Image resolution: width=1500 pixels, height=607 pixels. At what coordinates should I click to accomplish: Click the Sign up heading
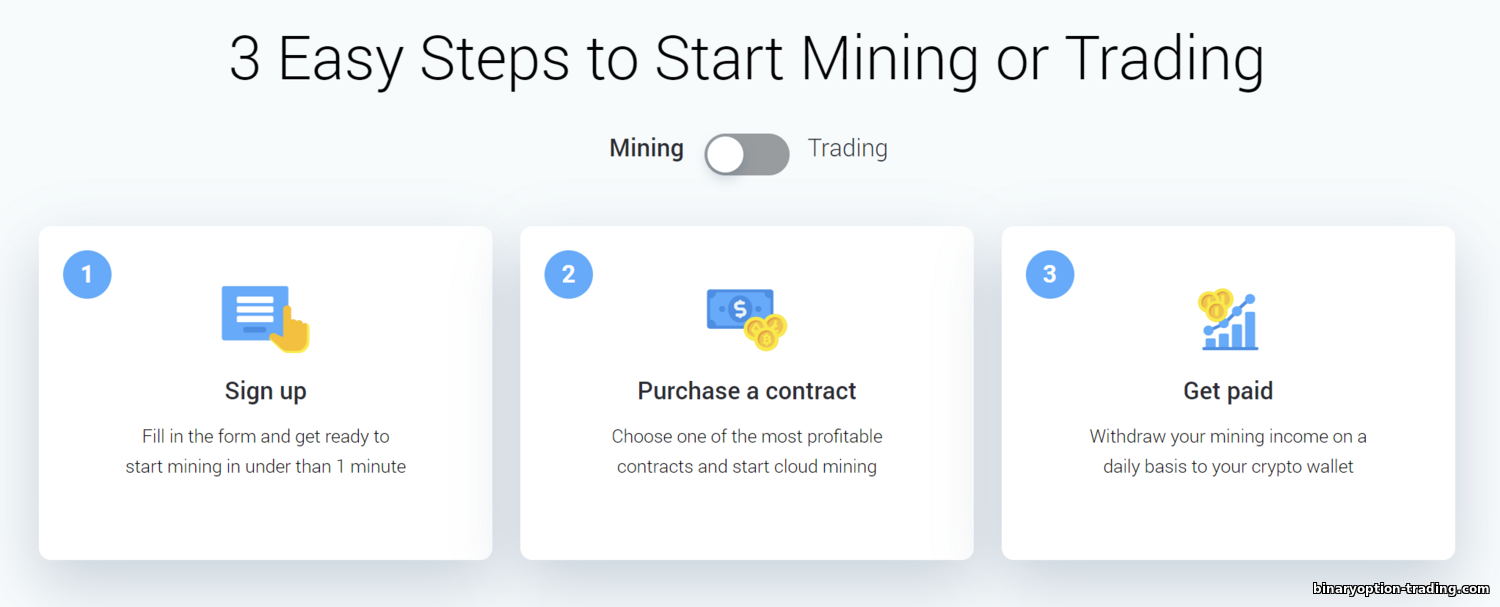pos(266,391)
